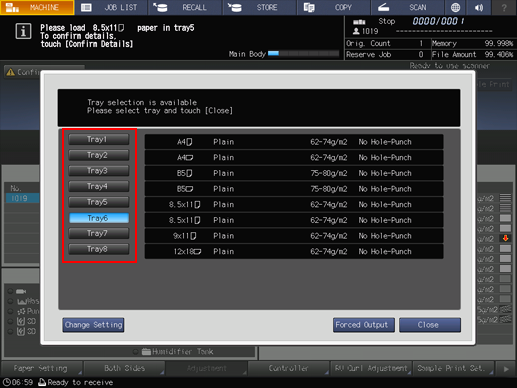This screenshot has height=388, width=517.
Task: Select Tray1 in tray list
Action: (x=99, y=139)
